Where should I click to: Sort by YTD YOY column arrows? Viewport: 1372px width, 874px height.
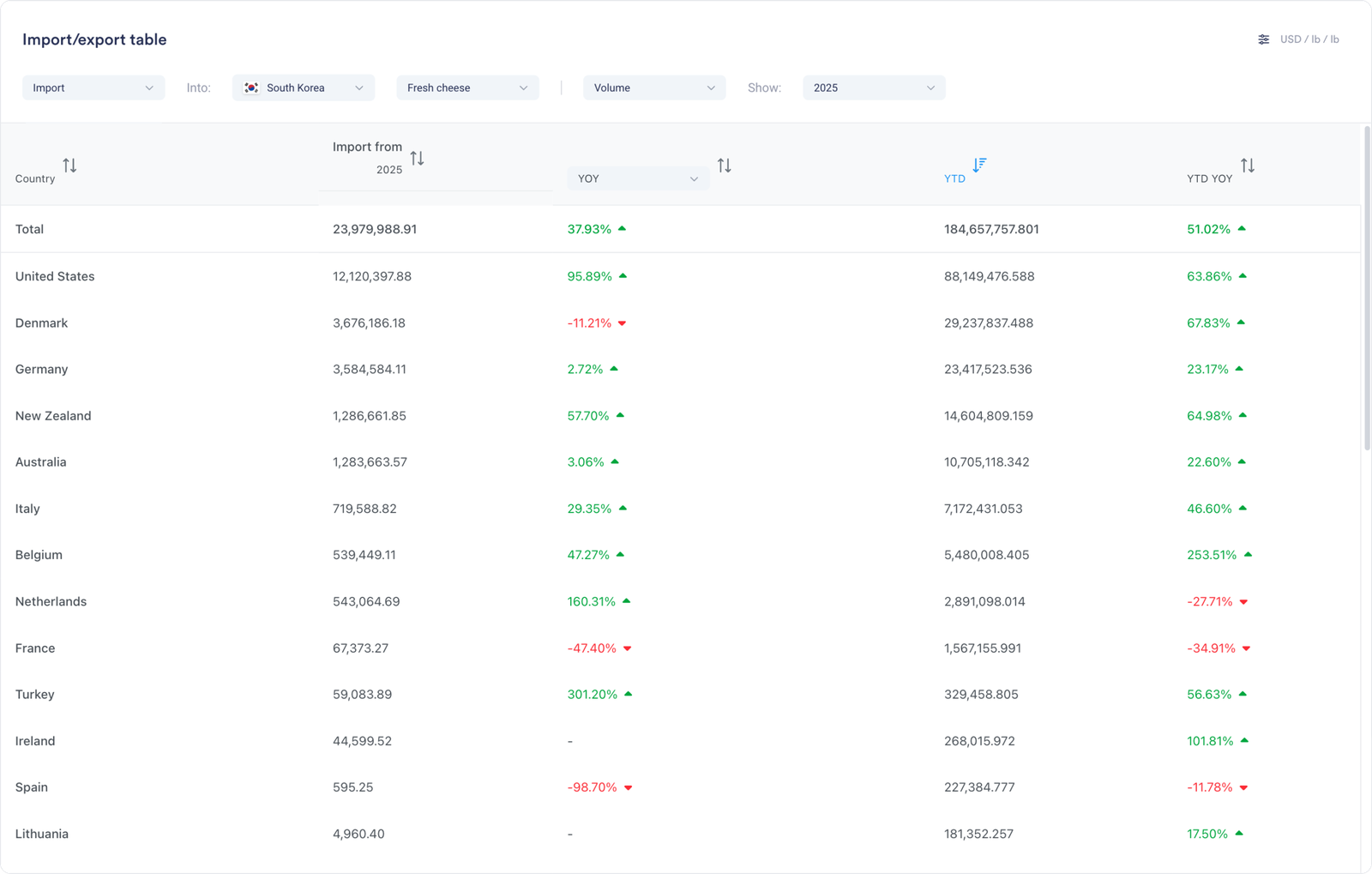pyautogui.click(x=1248, y=166)
